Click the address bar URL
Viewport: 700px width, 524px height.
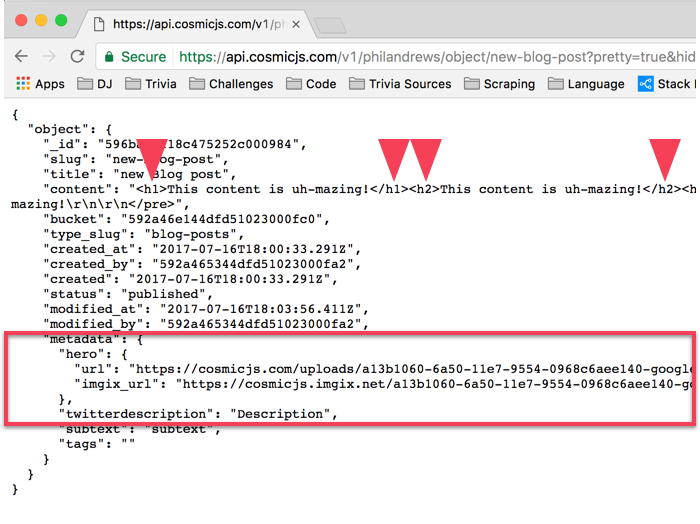[x=437, y=57]
